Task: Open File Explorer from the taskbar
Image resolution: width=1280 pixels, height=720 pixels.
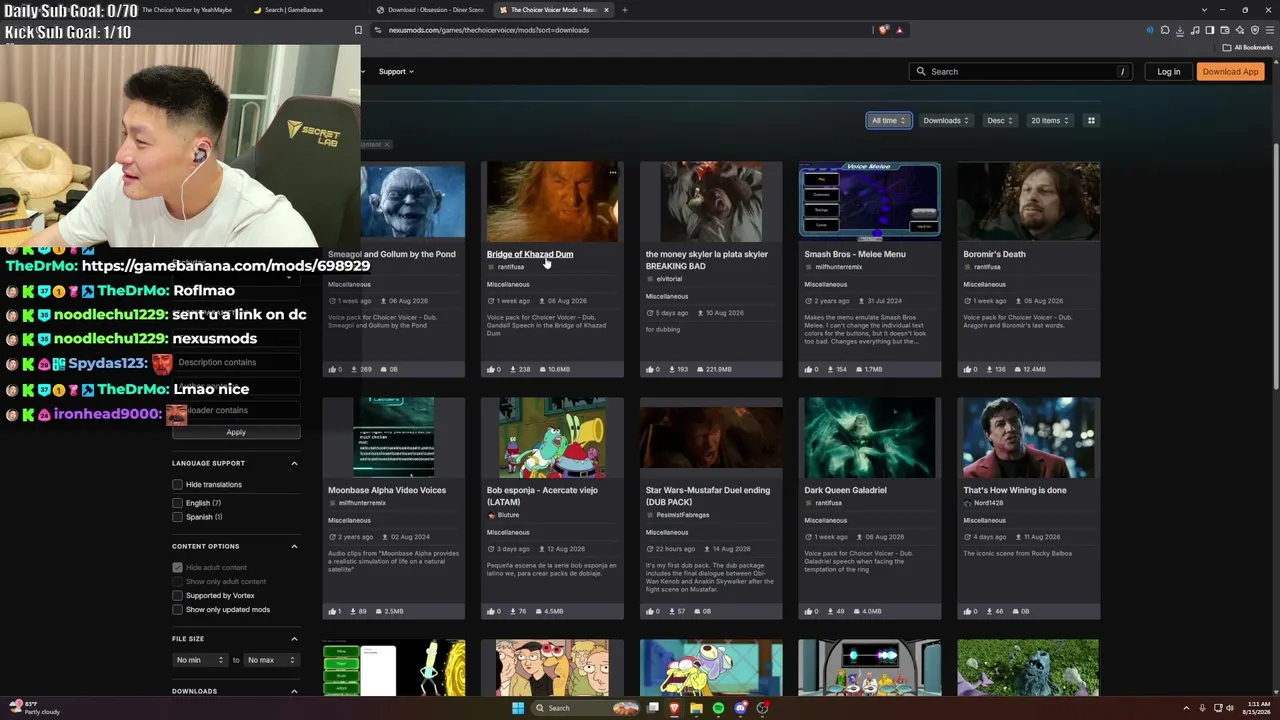Action: pyautogui.click(x=696, y=708)
